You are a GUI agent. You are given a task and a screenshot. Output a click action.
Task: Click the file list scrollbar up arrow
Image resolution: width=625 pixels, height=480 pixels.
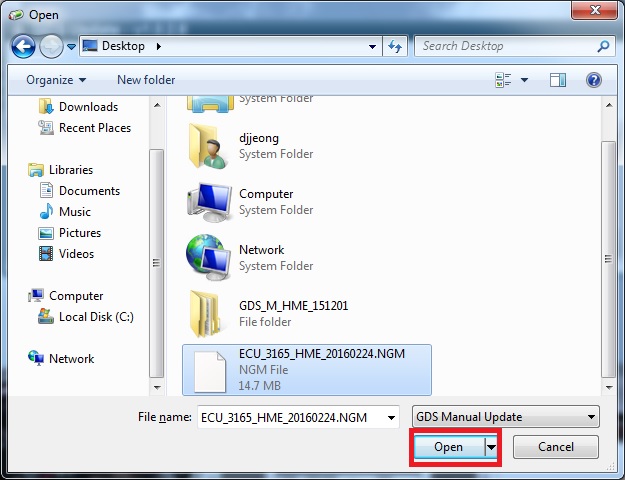coord(609,105)
